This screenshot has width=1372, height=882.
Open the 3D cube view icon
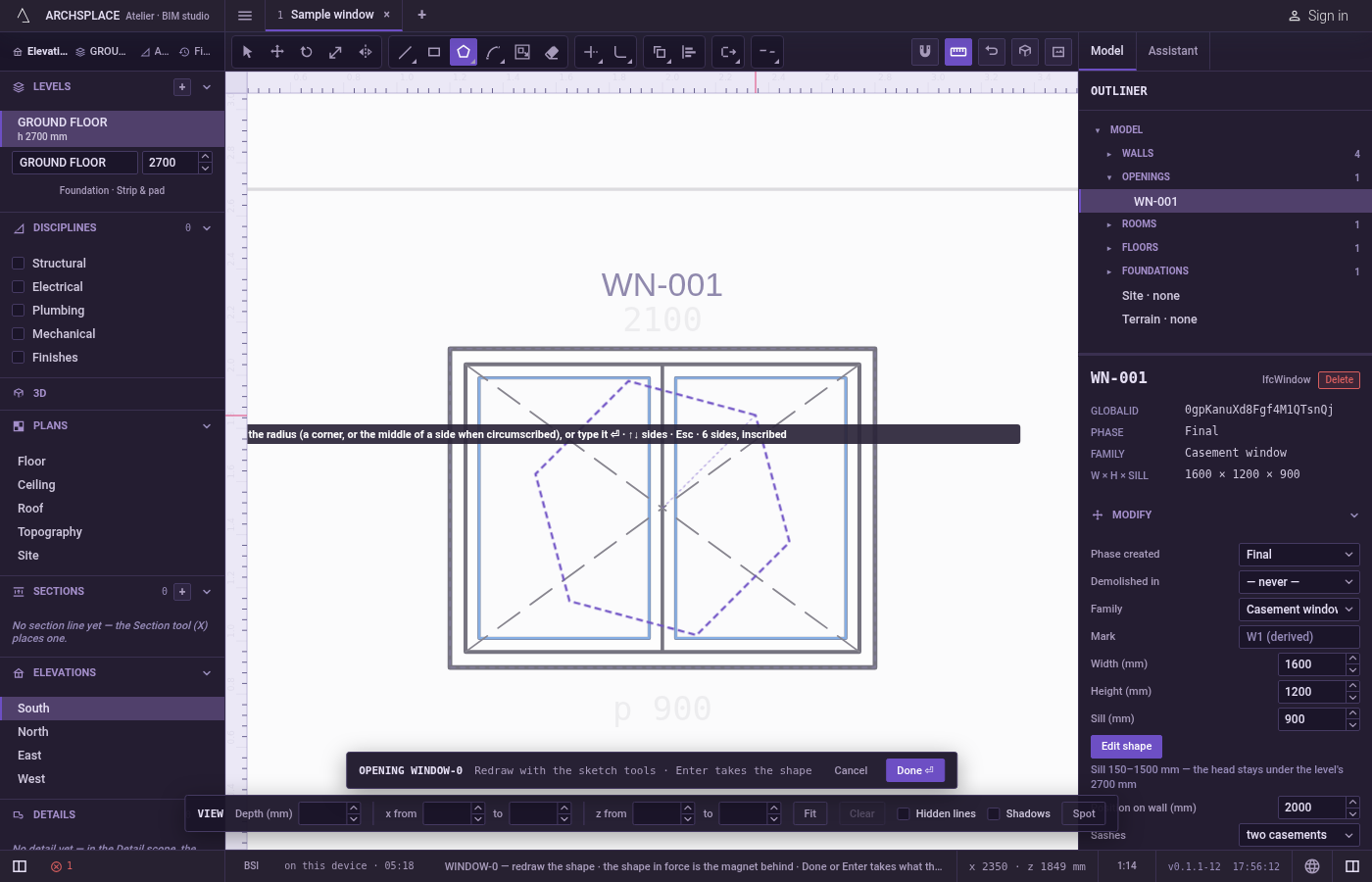click(x=1025, y=52)
